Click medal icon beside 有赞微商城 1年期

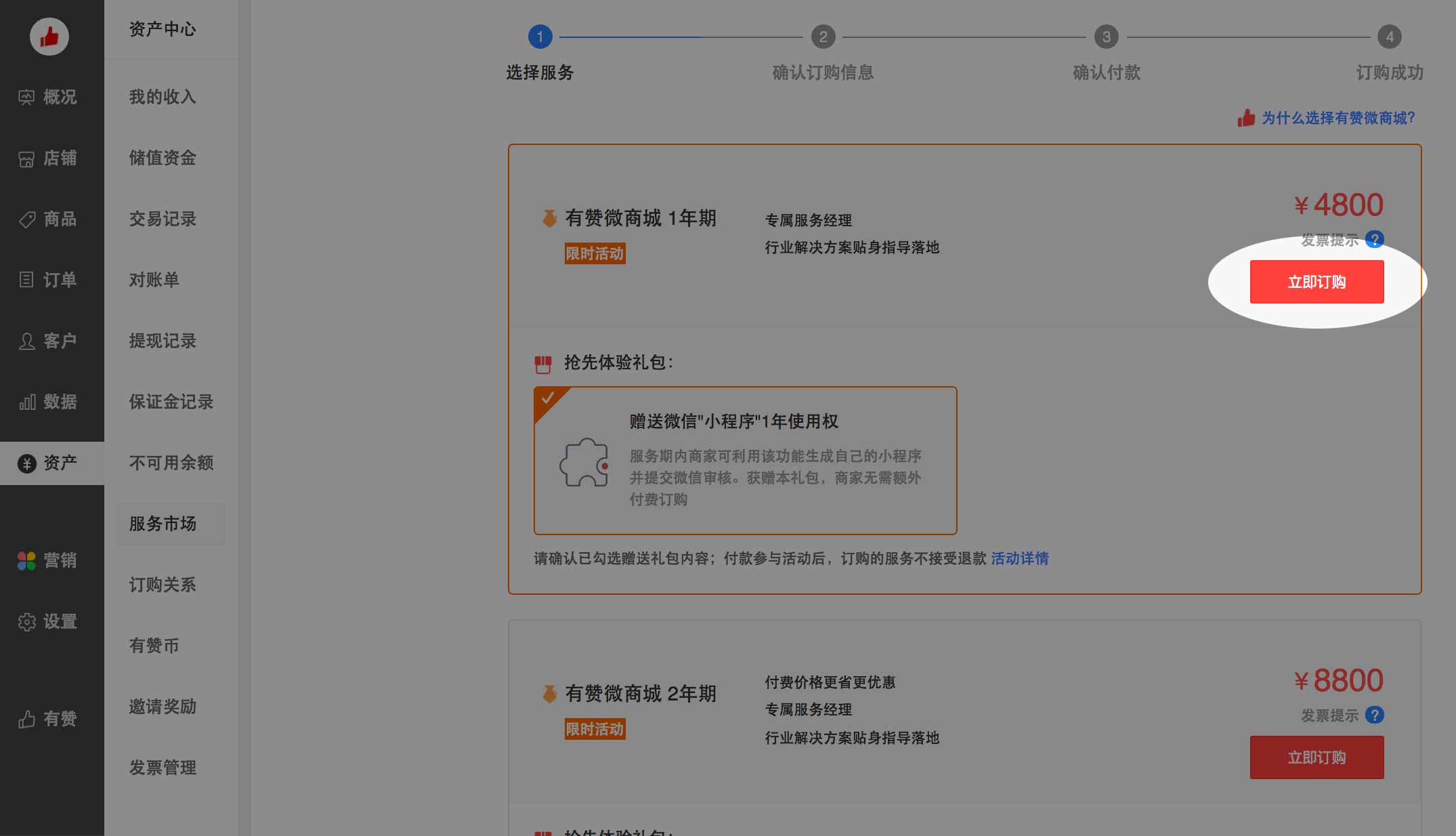[x=549, y=218]
